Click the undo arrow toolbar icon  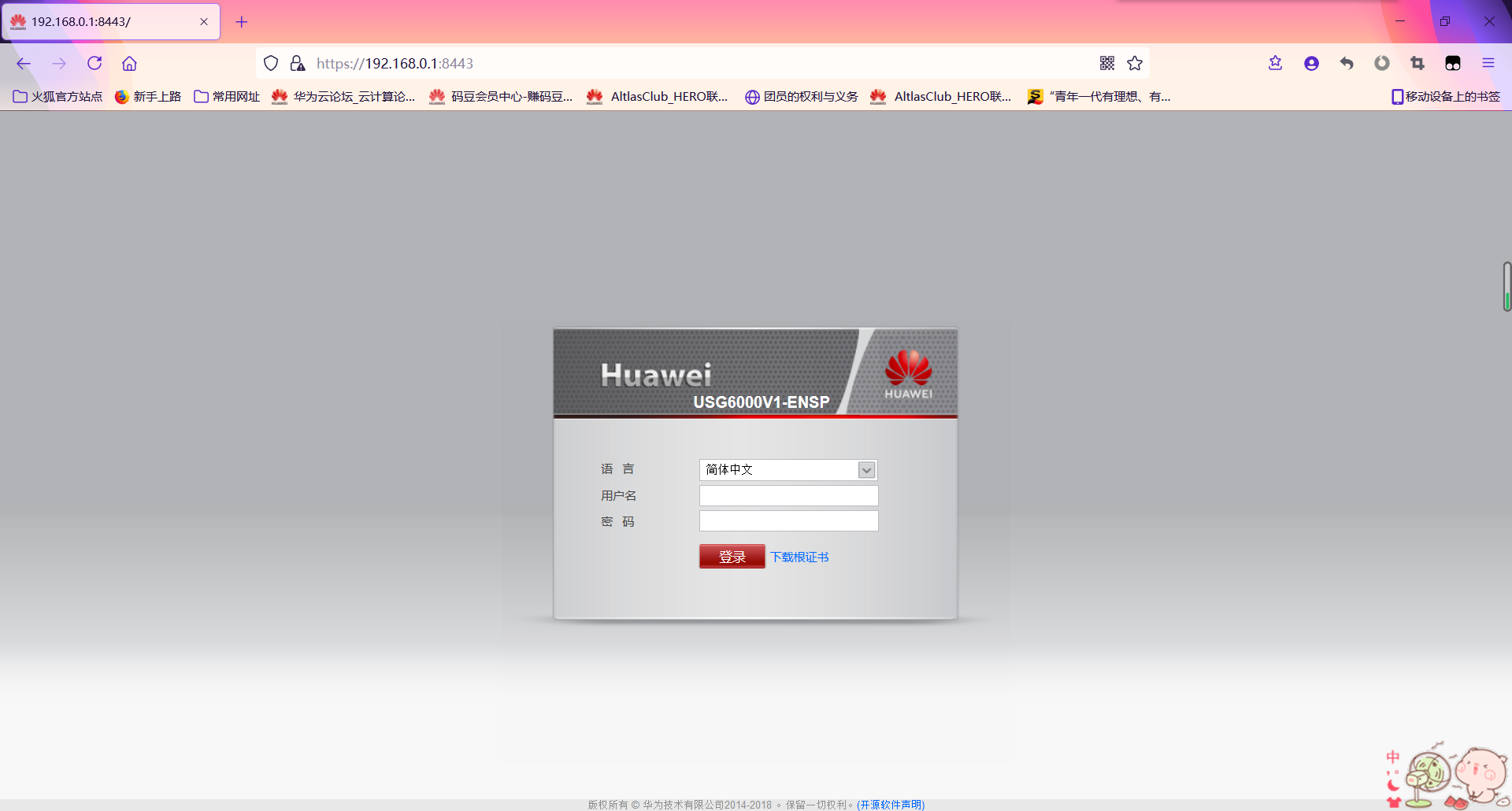click(x=1347, y=64)
